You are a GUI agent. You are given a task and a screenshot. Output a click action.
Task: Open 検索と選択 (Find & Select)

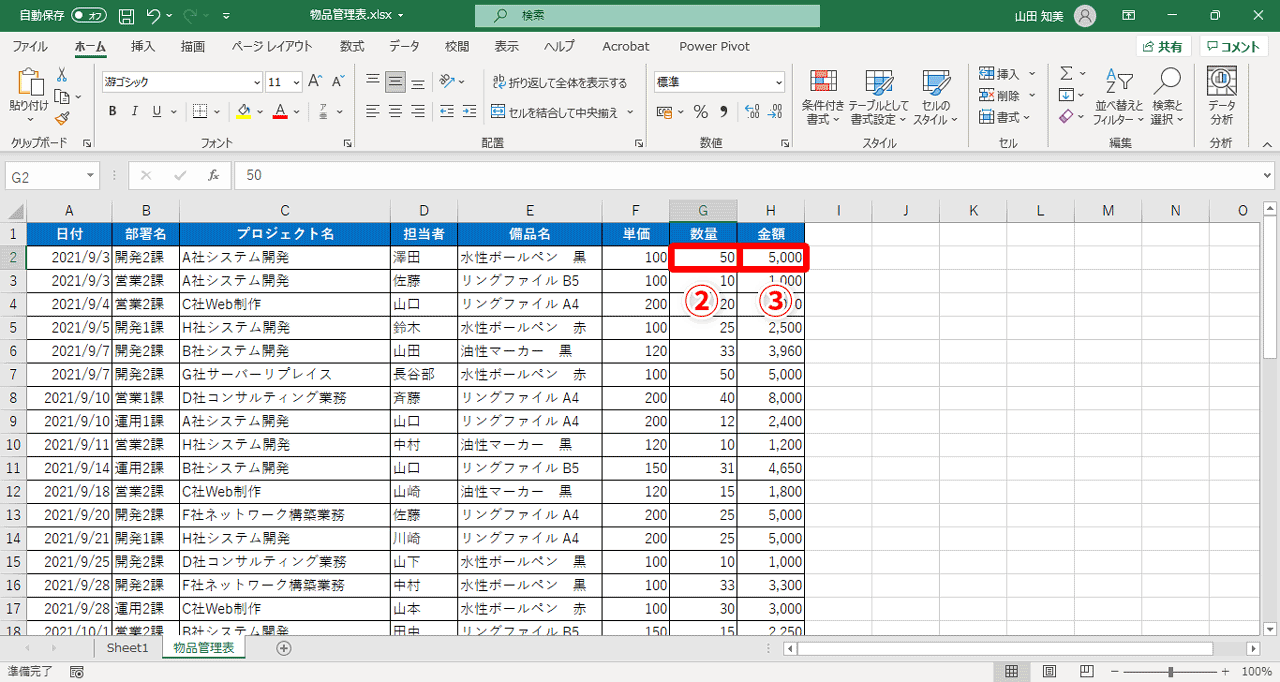[x=1167, y=100]
